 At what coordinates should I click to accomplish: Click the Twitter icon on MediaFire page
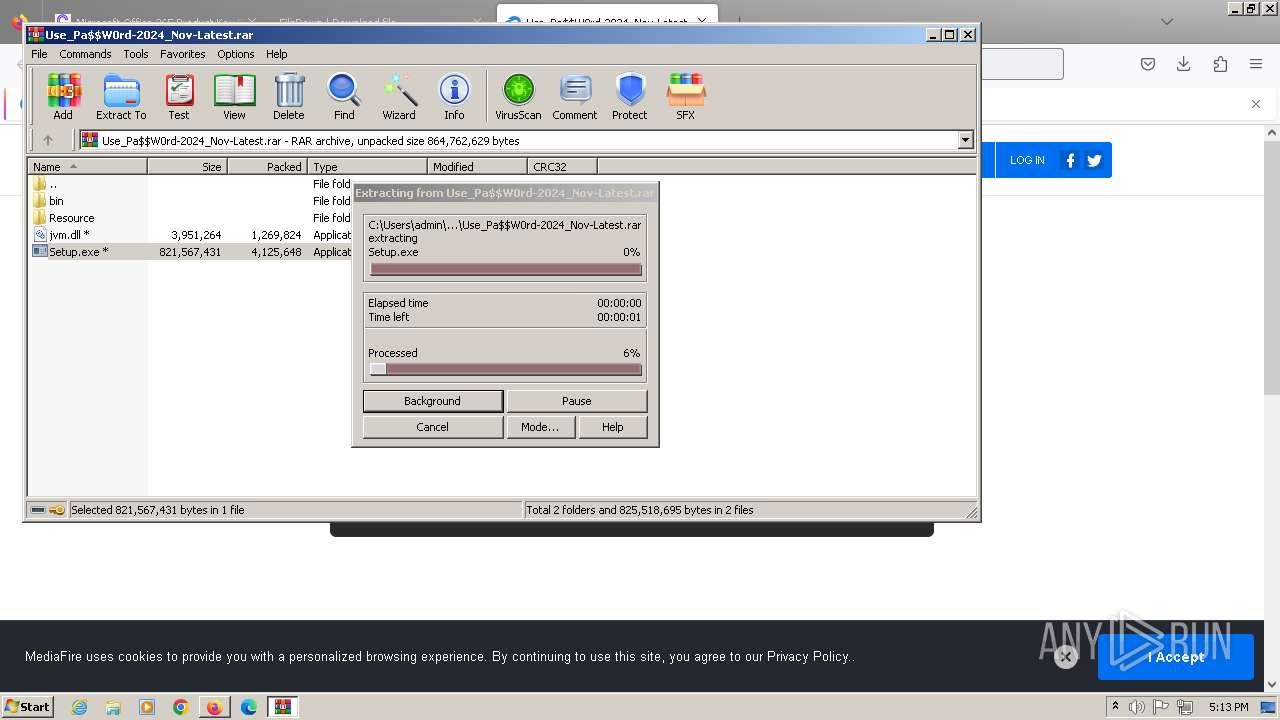tap(1094, 160)
